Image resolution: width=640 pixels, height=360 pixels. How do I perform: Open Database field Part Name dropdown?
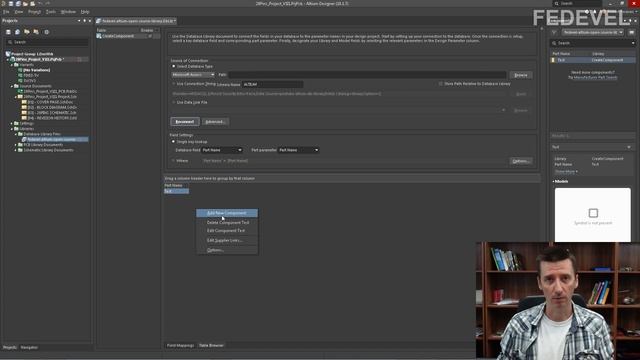coord(222,150)
